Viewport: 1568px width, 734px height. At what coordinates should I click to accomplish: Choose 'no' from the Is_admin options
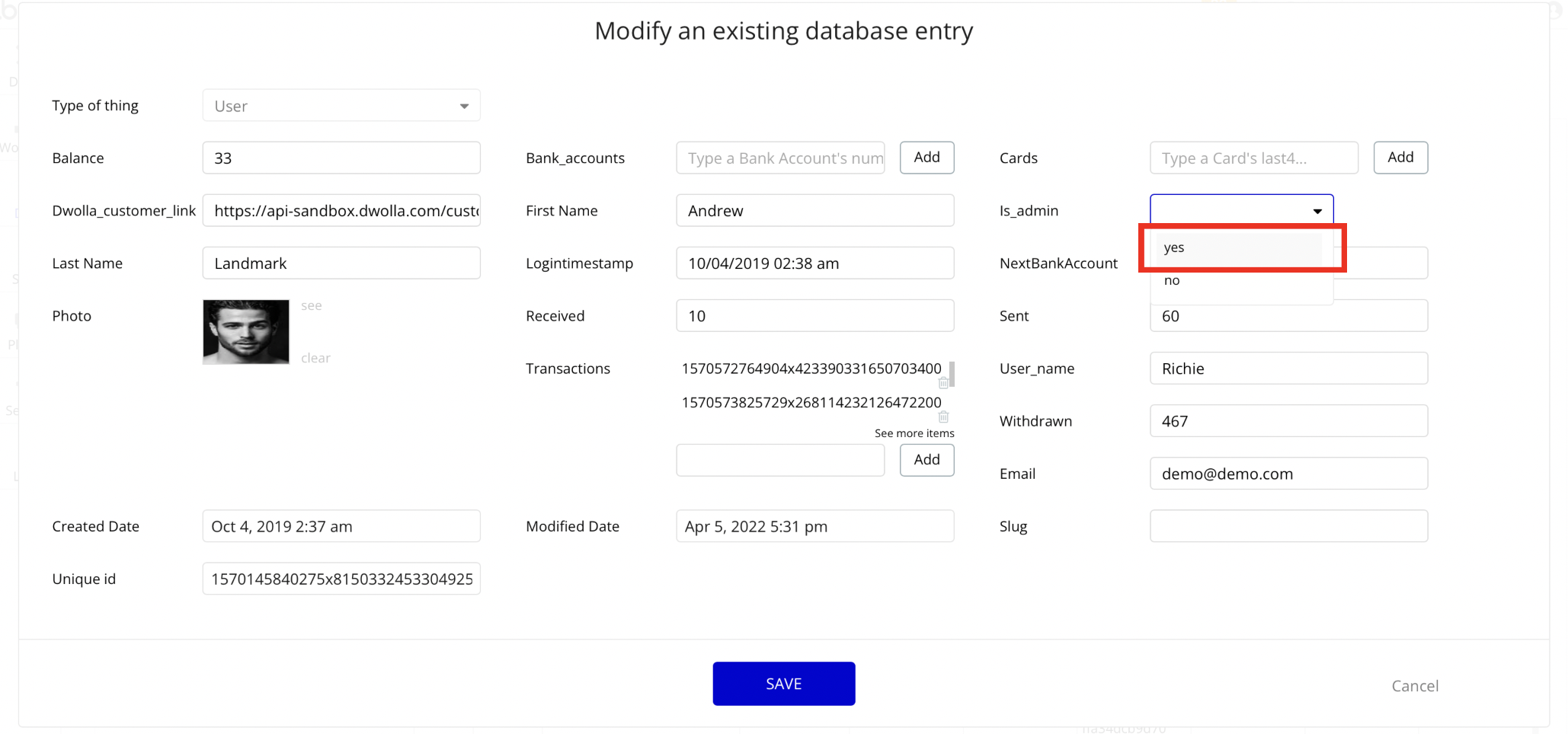(x=1172, y=281)
